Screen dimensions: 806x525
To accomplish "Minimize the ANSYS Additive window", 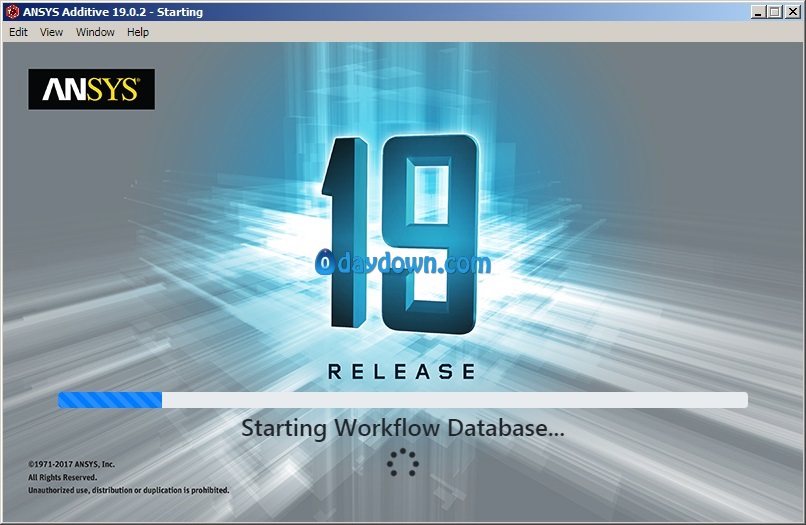I will tap(758, 12).
